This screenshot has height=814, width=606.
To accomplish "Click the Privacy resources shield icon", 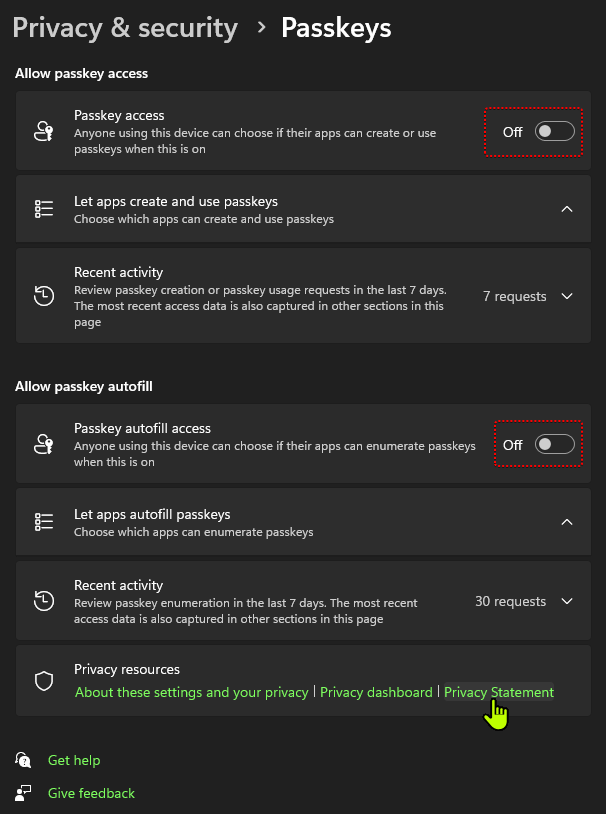I will 44,681.
